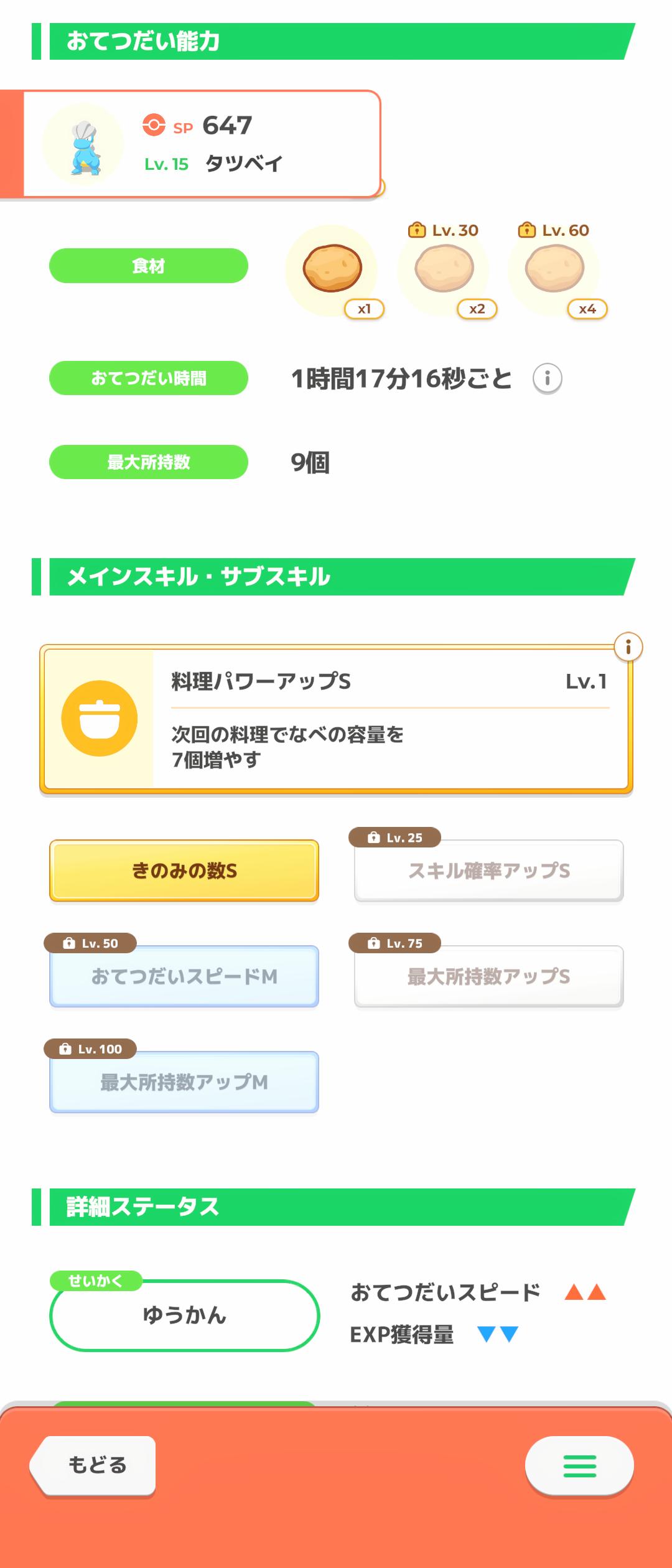Viewport: 672px width, 1568px height.
Task: Tap the yellow cooking pot skill icon
Action: click(100, 719)
